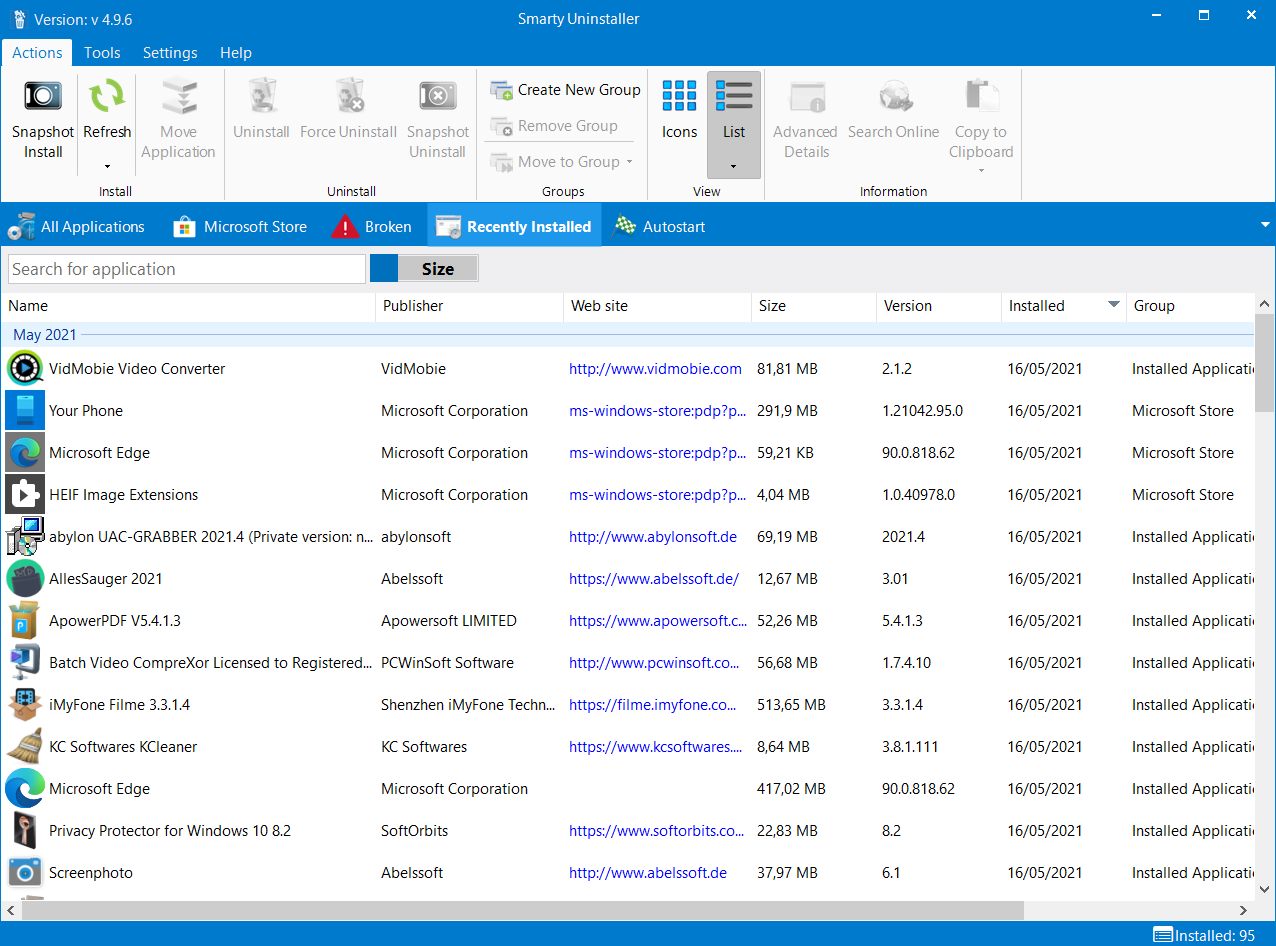This screenshot has width=1276, height=946.
Task: Click the Uninstall trash icon
Action: click(x=261, y=96)
